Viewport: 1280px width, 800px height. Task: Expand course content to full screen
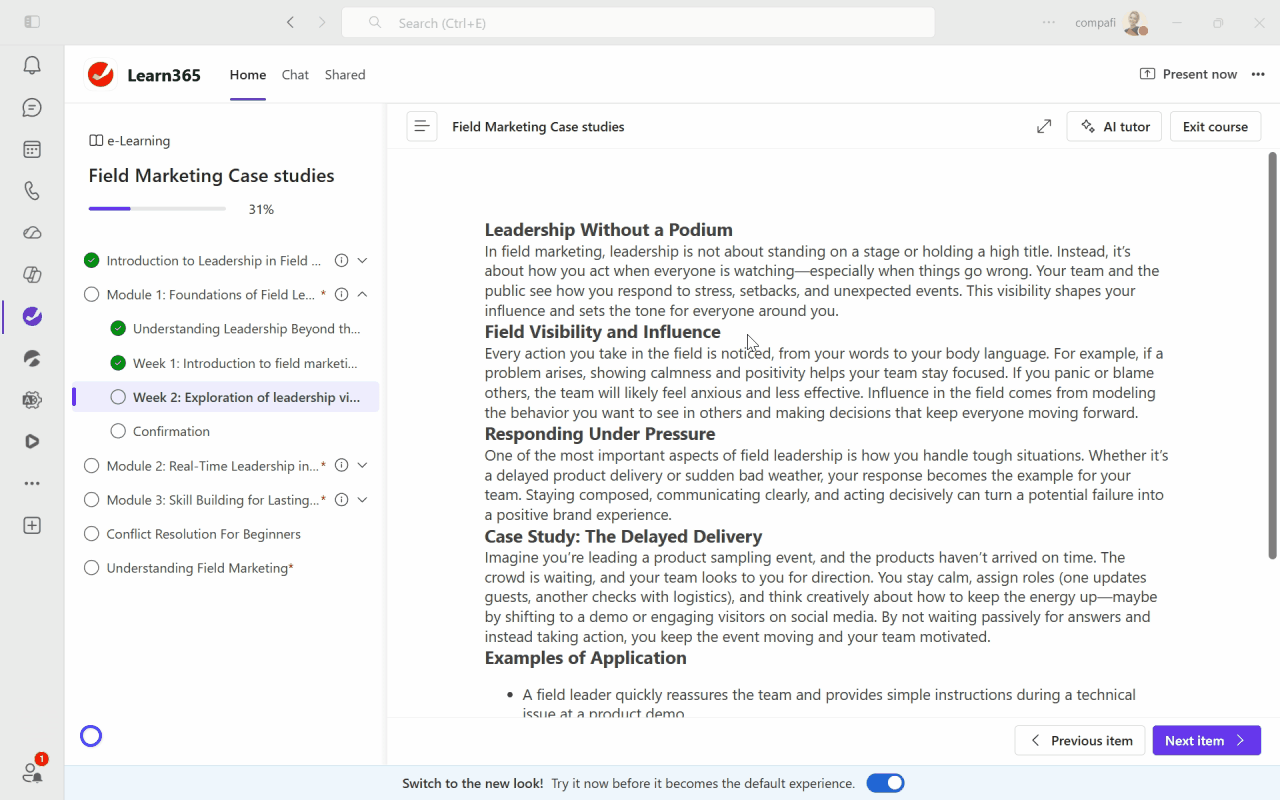click(x=1044, y=126)
